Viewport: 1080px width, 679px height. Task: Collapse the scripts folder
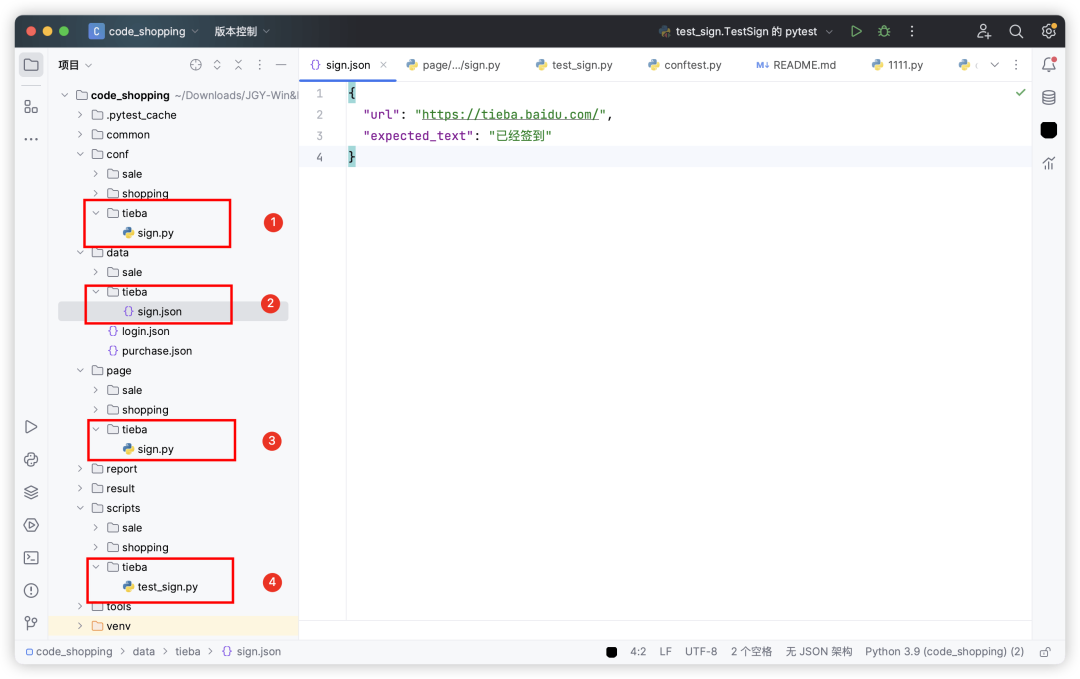(x=80, y=508)
